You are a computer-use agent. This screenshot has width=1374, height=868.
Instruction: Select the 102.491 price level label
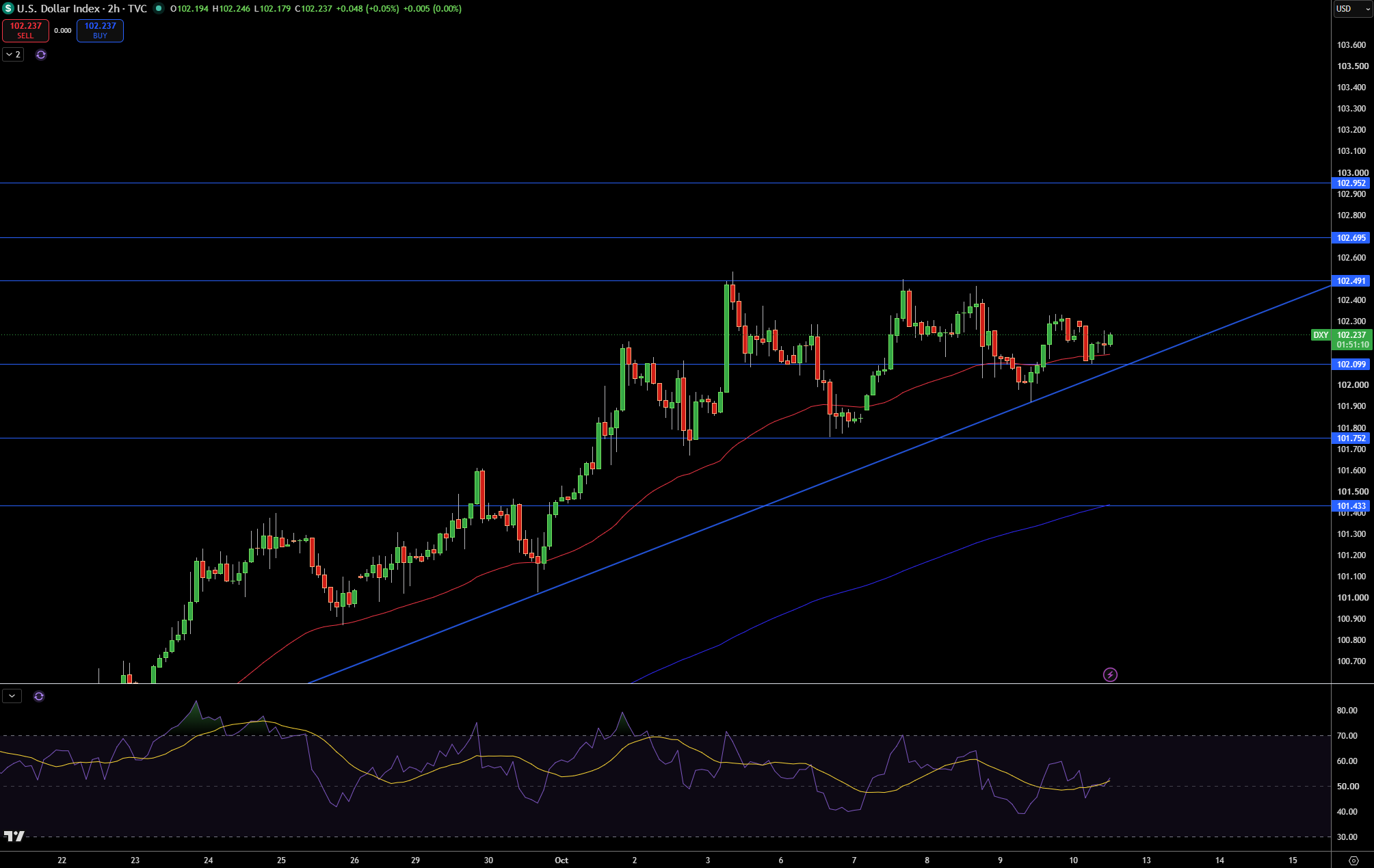coord(1351,281)
